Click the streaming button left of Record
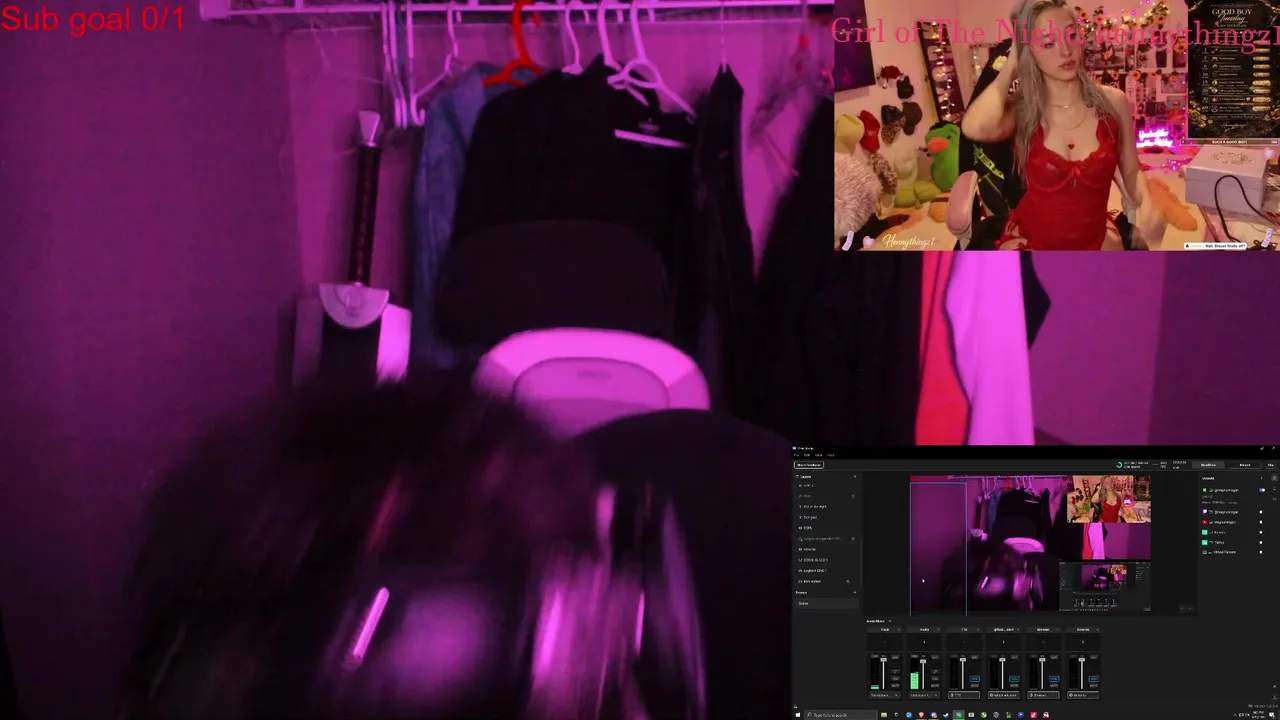 [x=1208, y=465]
